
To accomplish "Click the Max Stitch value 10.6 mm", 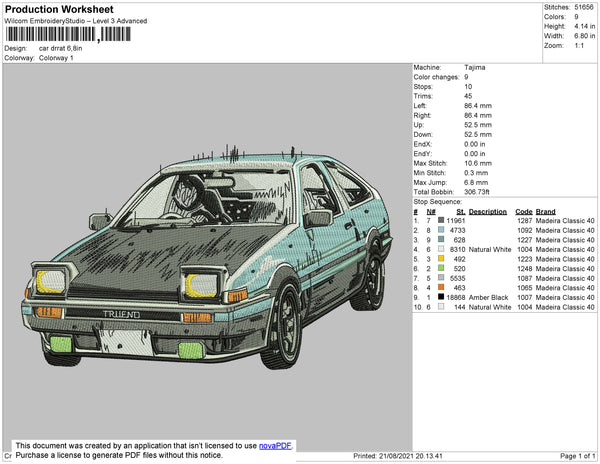I will coord(478,163).
